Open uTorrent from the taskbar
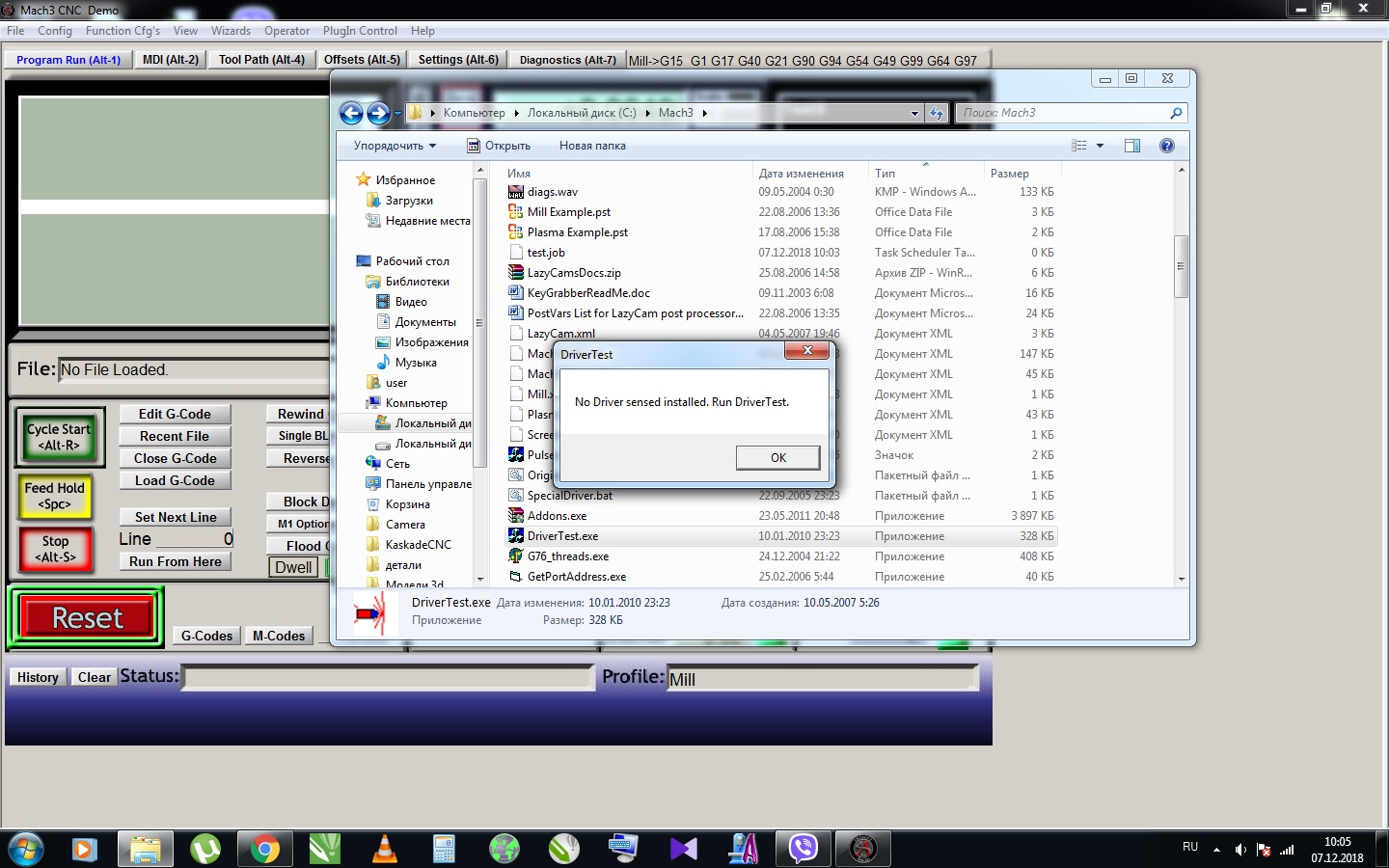1389x868 pixels. (205, 849)
